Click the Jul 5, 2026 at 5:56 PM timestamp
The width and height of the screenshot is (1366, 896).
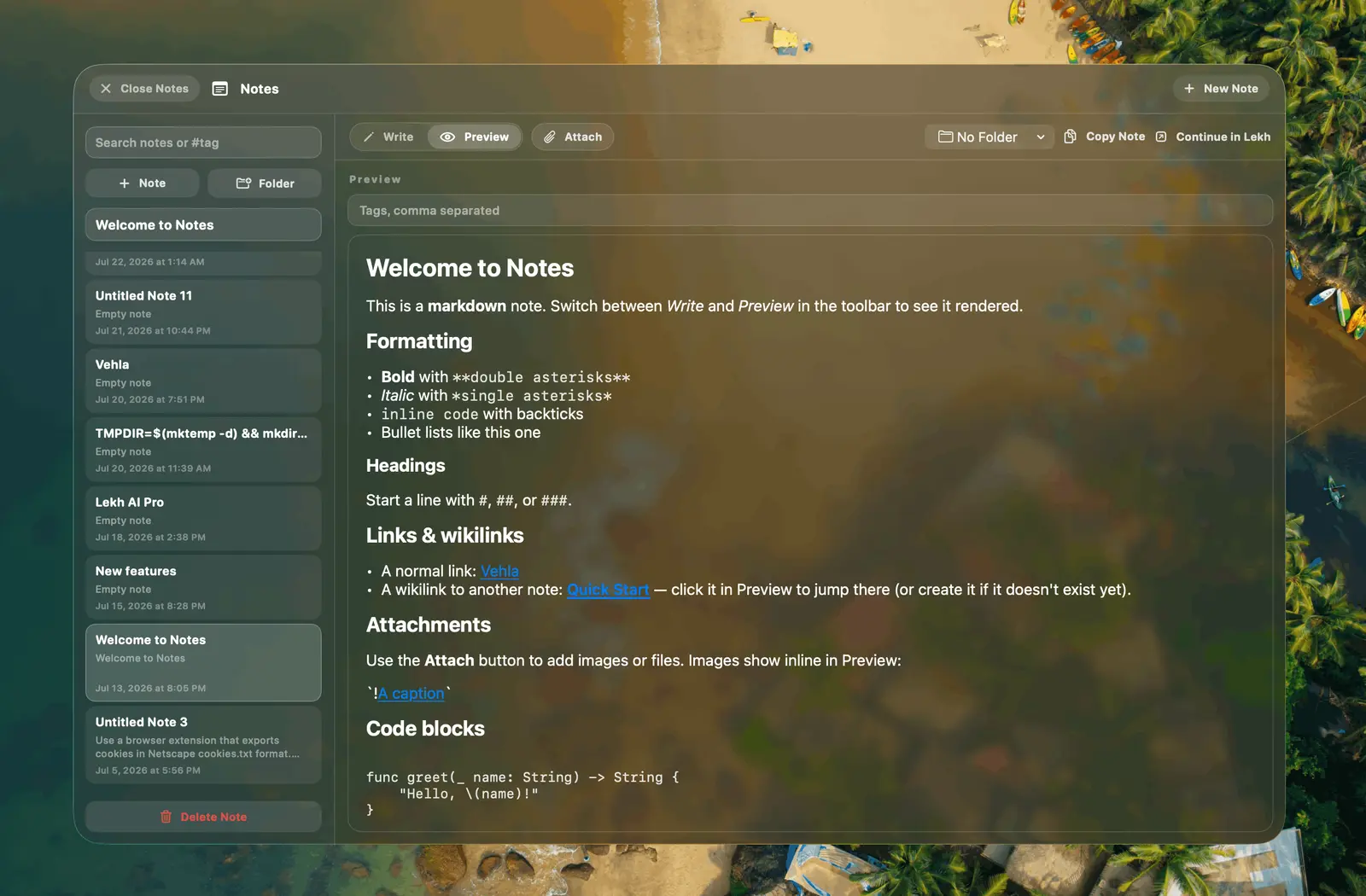pyautogui.click(x=148, y=771)
